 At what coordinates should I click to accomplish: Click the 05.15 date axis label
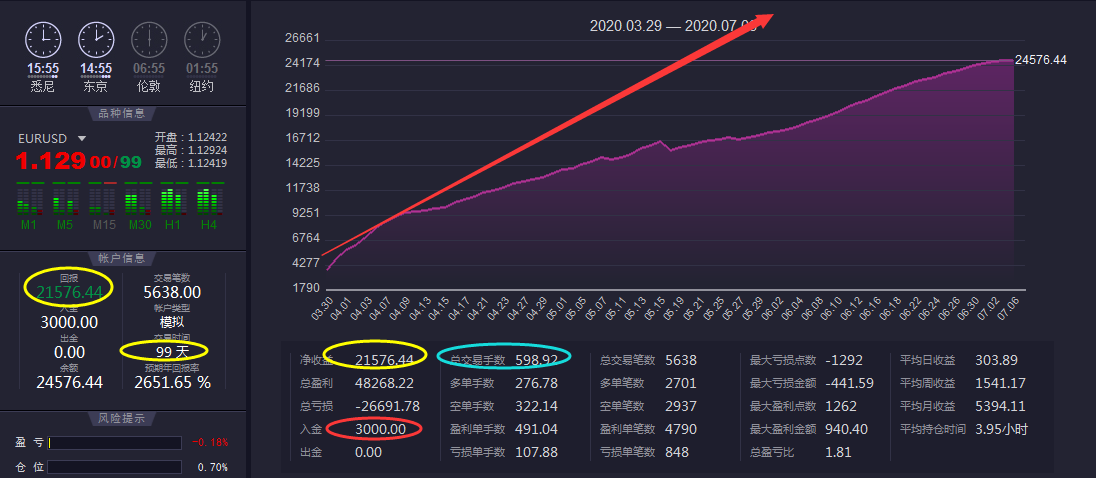click(655, 307)
